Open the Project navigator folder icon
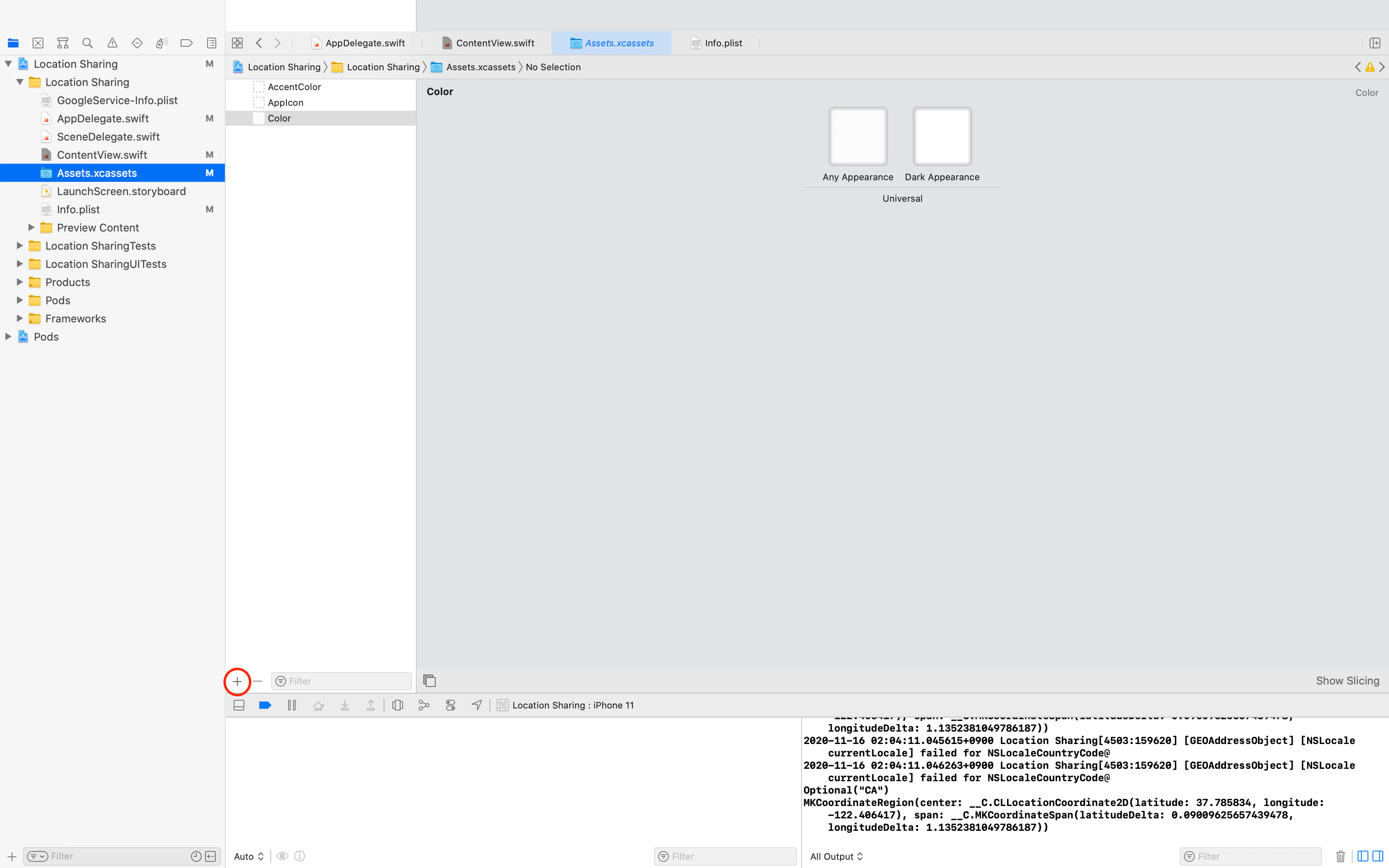This screenshot has width=1389, height=868. [13, 43]
